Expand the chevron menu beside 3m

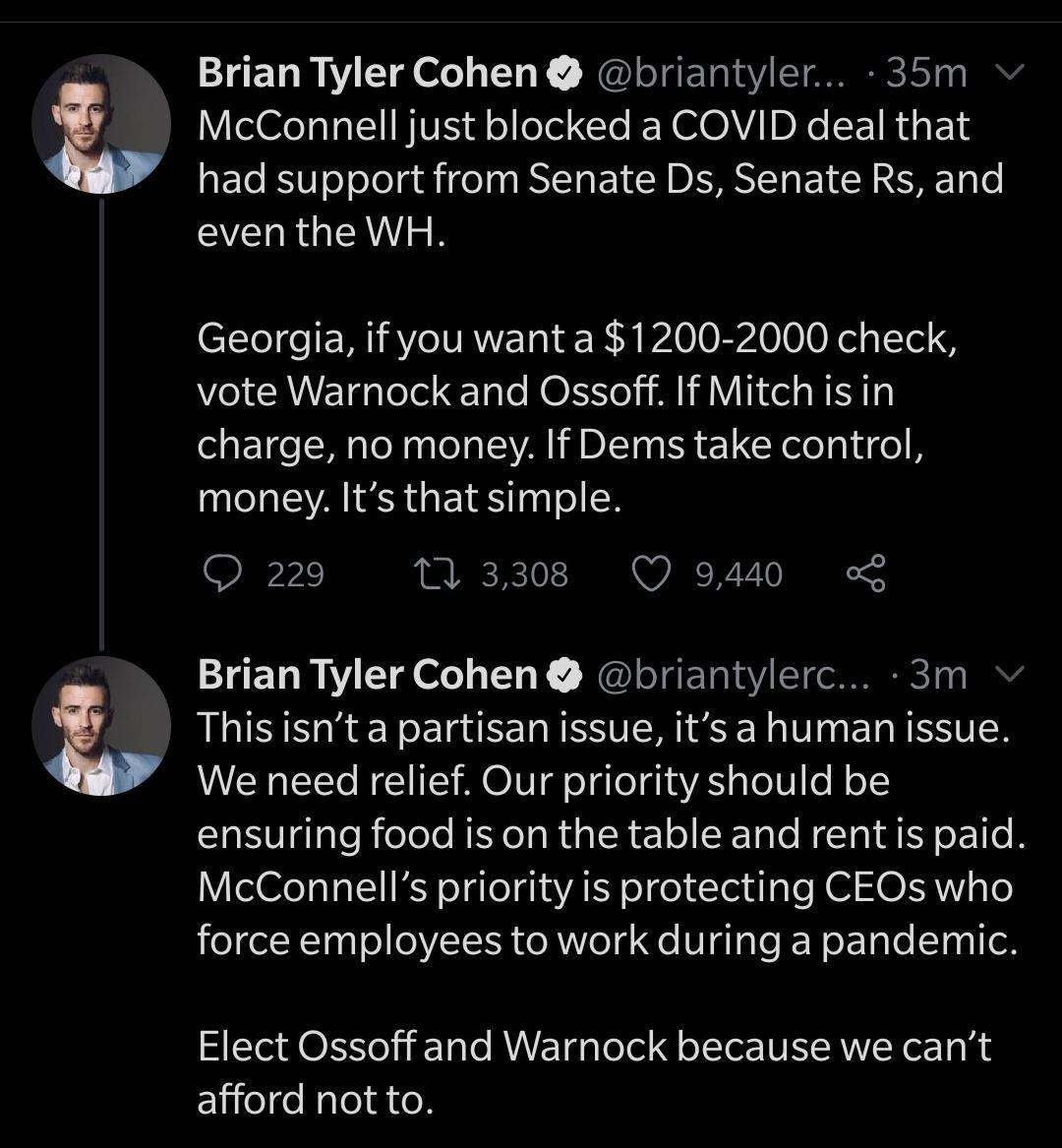tap(1010, 675)
